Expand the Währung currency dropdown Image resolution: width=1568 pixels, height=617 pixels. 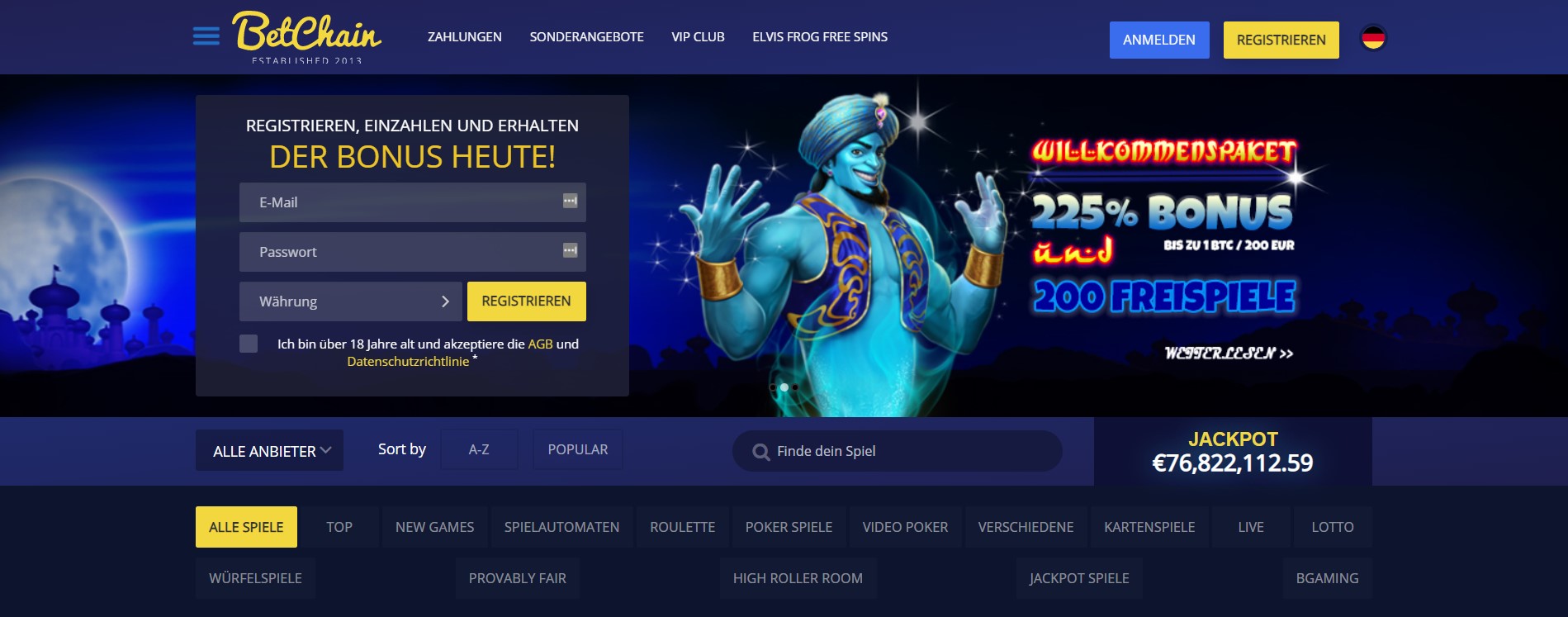click(351, 301)
